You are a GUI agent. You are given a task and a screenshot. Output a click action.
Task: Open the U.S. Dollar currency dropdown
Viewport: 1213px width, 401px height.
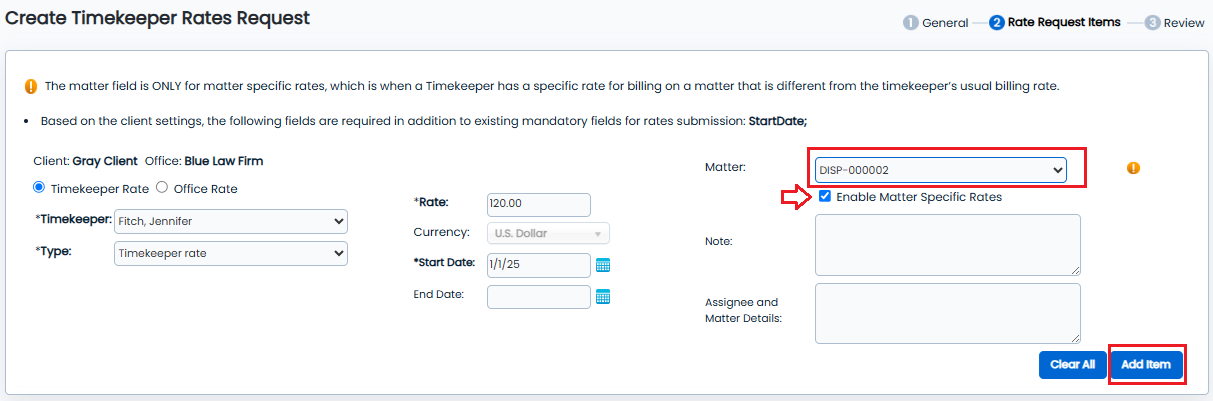pyautogui.click(x=548, y=233)
